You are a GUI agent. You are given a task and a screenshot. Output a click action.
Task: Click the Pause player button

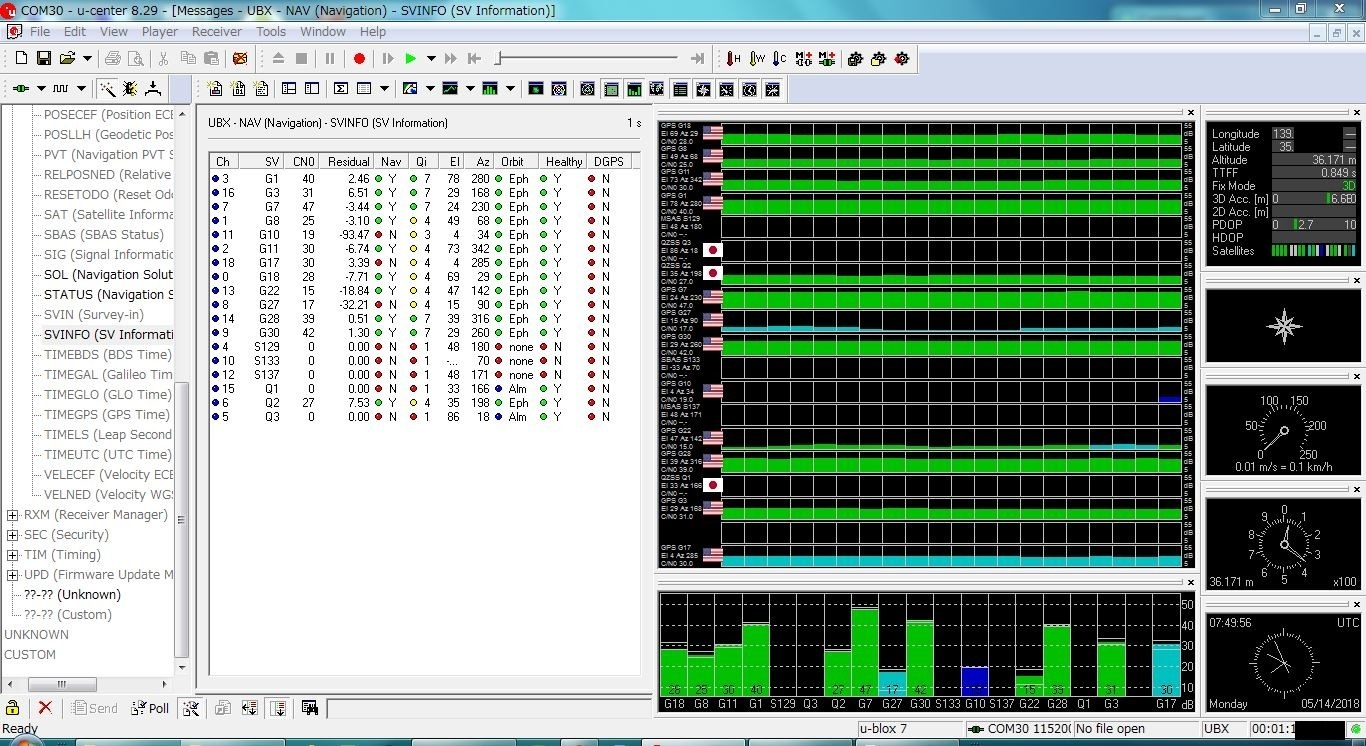coord(330,59)
